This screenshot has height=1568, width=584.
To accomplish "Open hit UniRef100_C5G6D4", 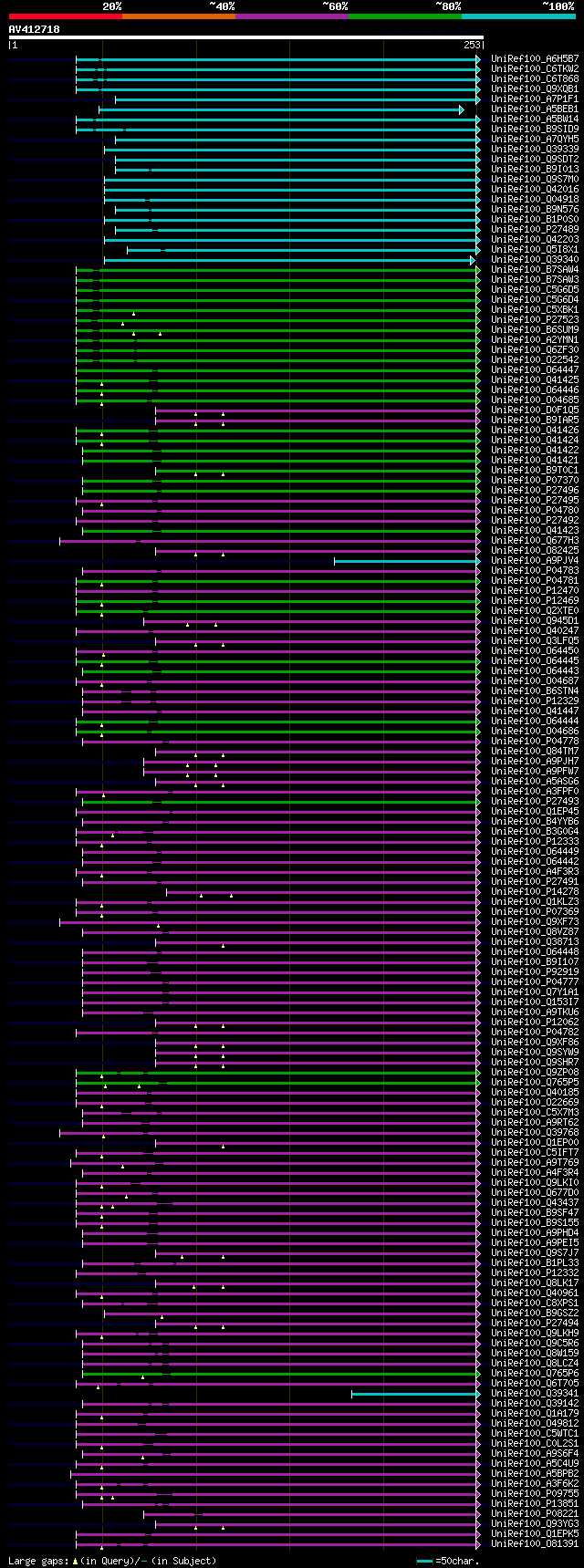I will (535, 299).
